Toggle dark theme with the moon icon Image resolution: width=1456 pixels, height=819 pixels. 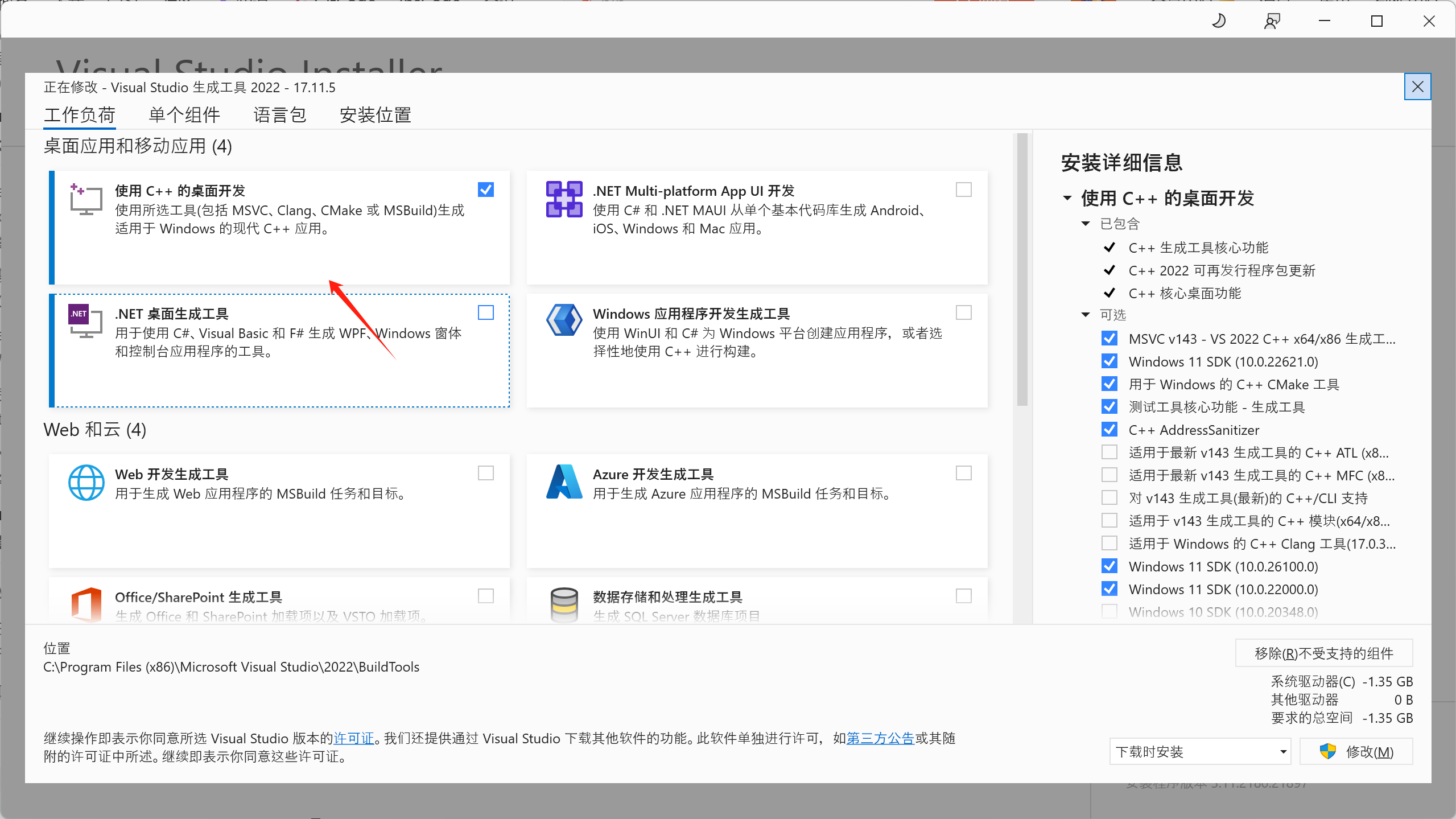click(1218, 21)
